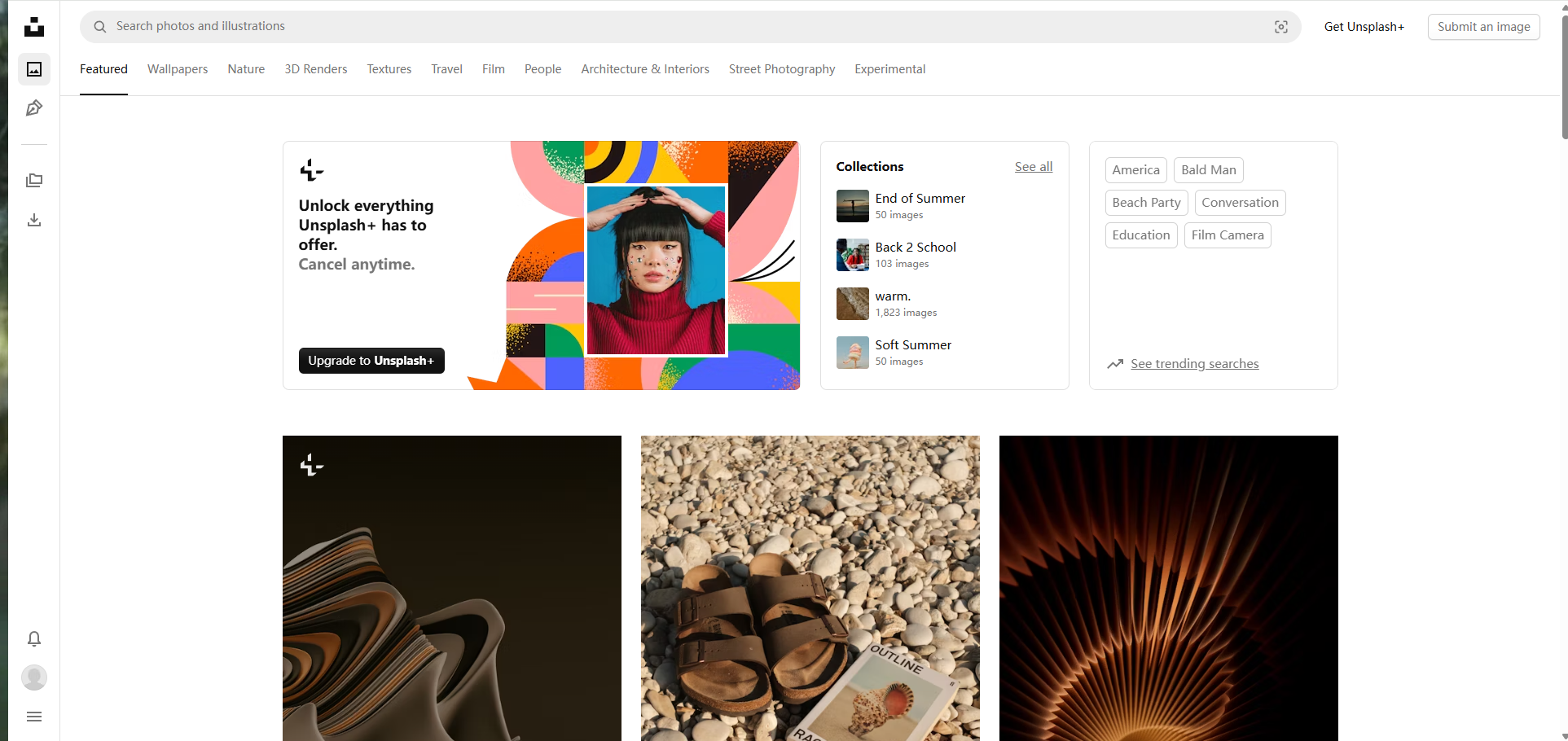
Task: Open the Illustrations pen icon in sidebar
Action: click(x=34, y=107)
